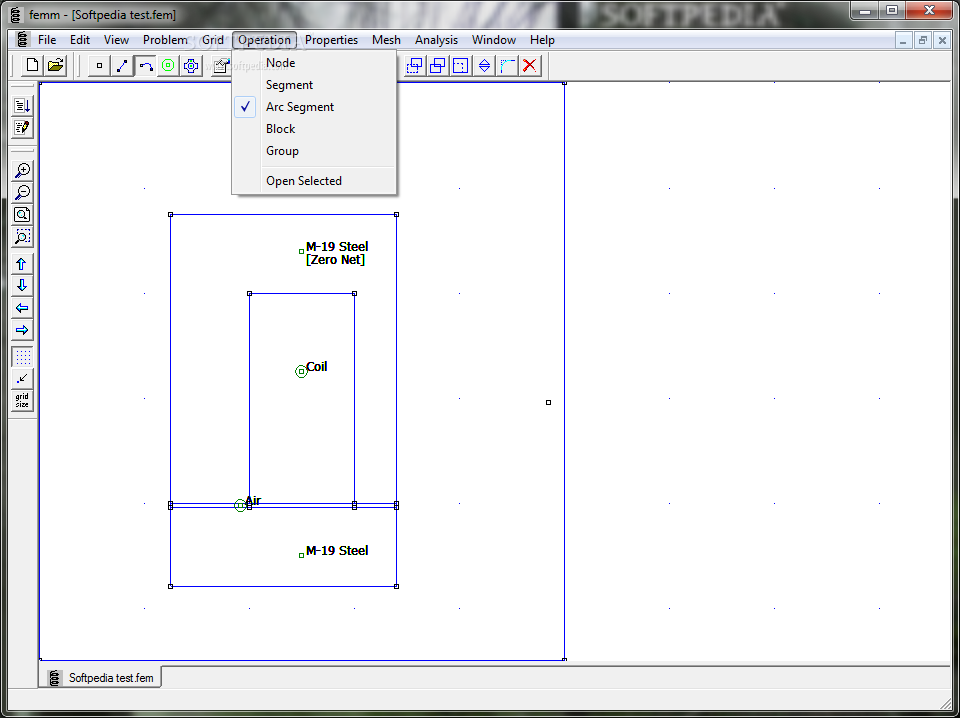Click the scale selected objects icon
The width and height of the screenshot is (960, 718).
click(x=460, y=65)
